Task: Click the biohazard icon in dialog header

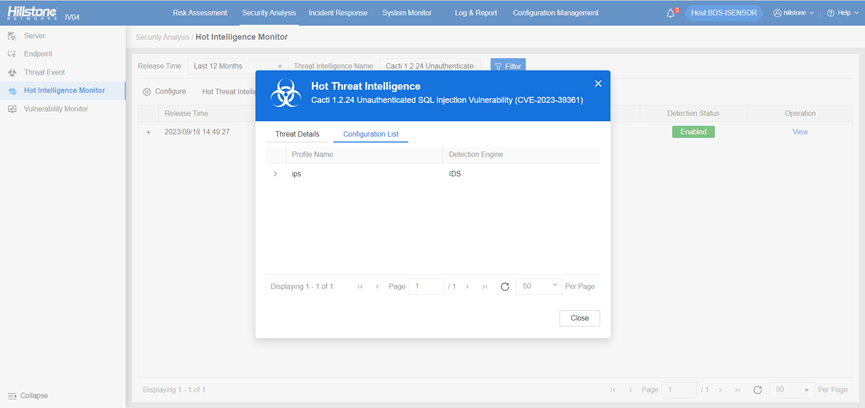Action: point(286,93)
